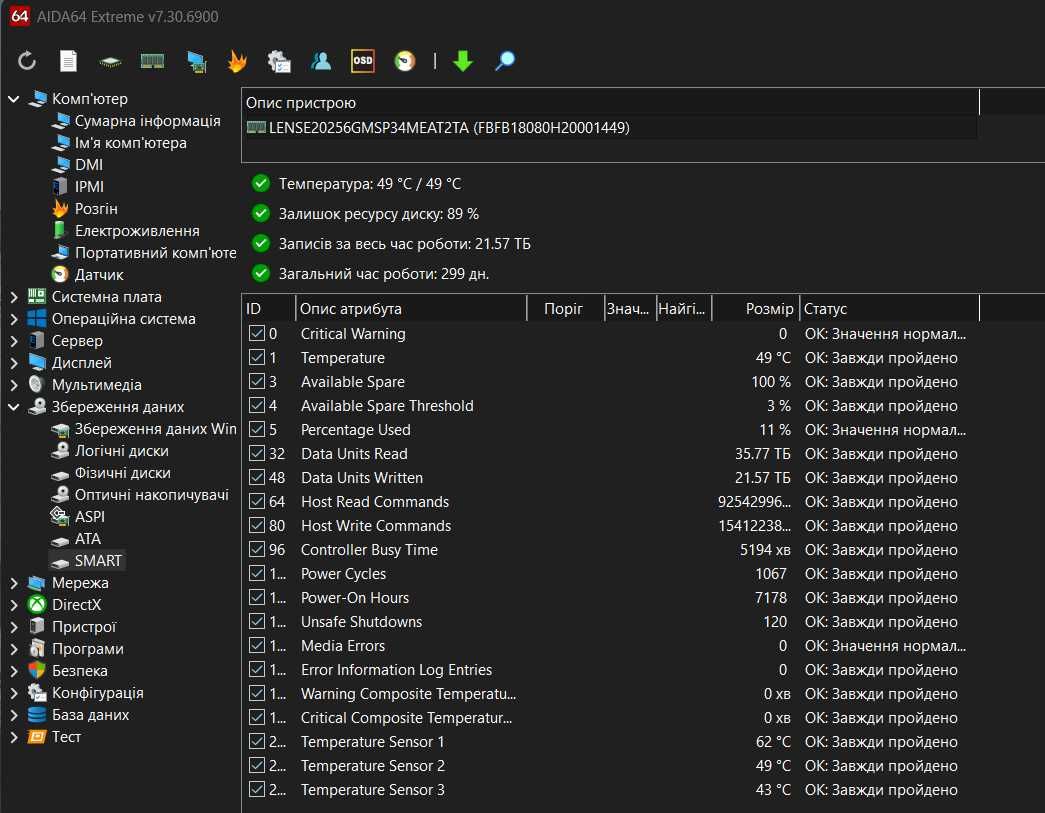Click the Поріг column header
1045x813 pixels.
[x=565, y=309]
